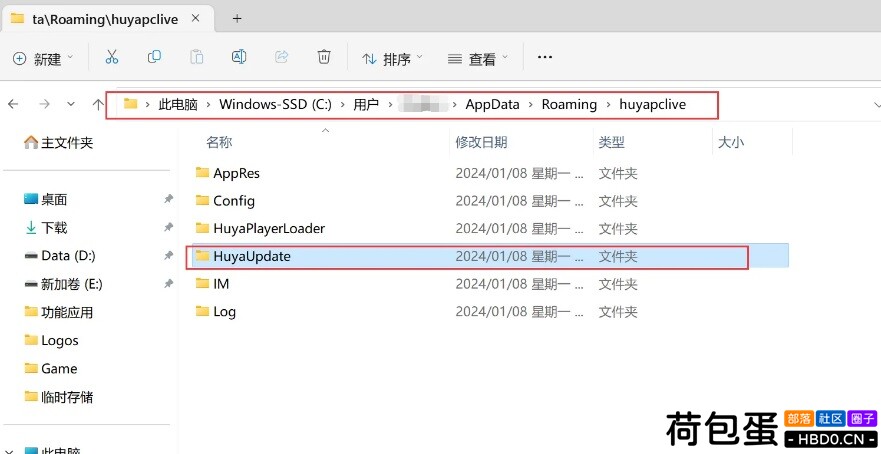
Task: Click the Paste clipboard icon
Action: (x=197, y=57)
